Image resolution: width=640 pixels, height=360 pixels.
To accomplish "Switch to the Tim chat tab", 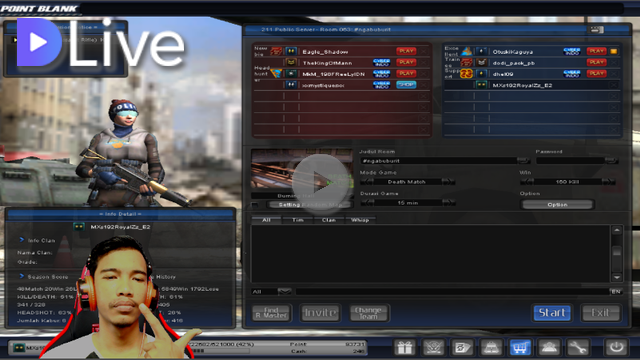I will click(298, 220).
